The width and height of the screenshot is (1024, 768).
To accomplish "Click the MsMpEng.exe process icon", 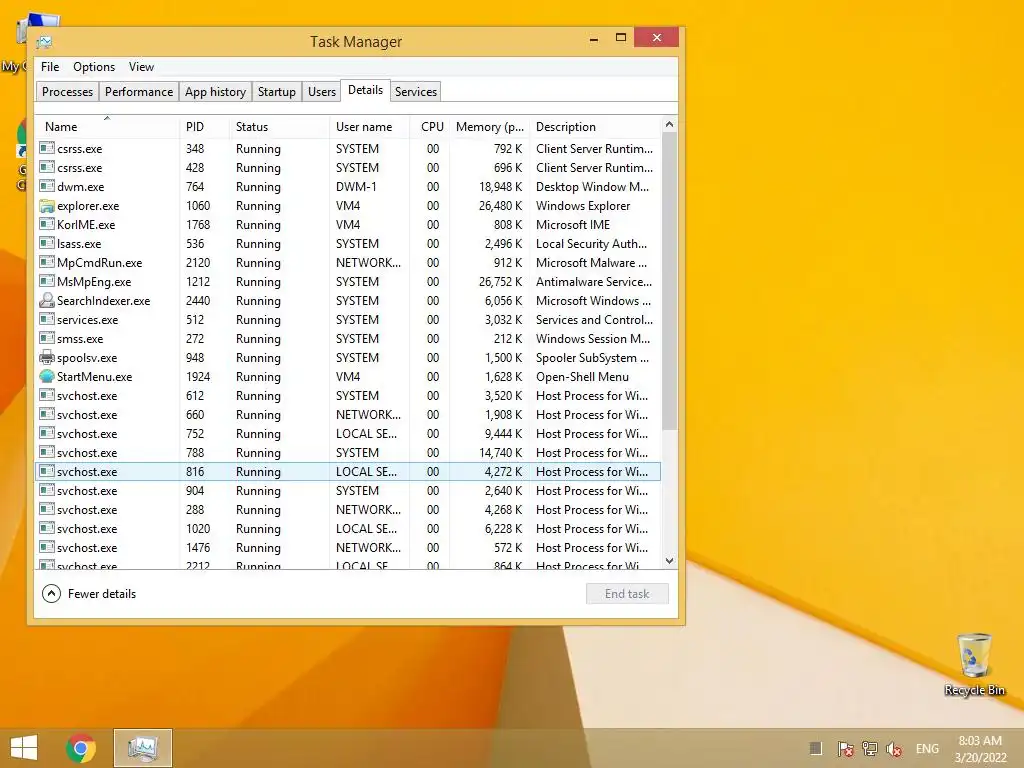I will tap(46, 281).
